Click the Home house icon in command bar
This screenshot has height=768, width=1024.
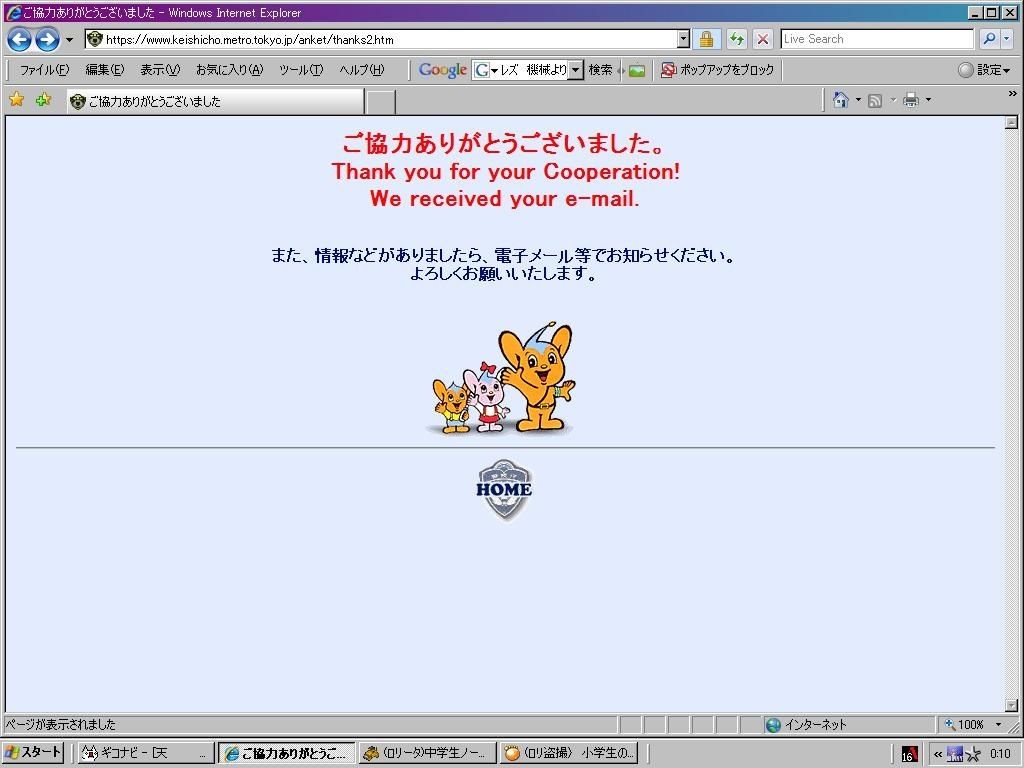coord(841,100)
